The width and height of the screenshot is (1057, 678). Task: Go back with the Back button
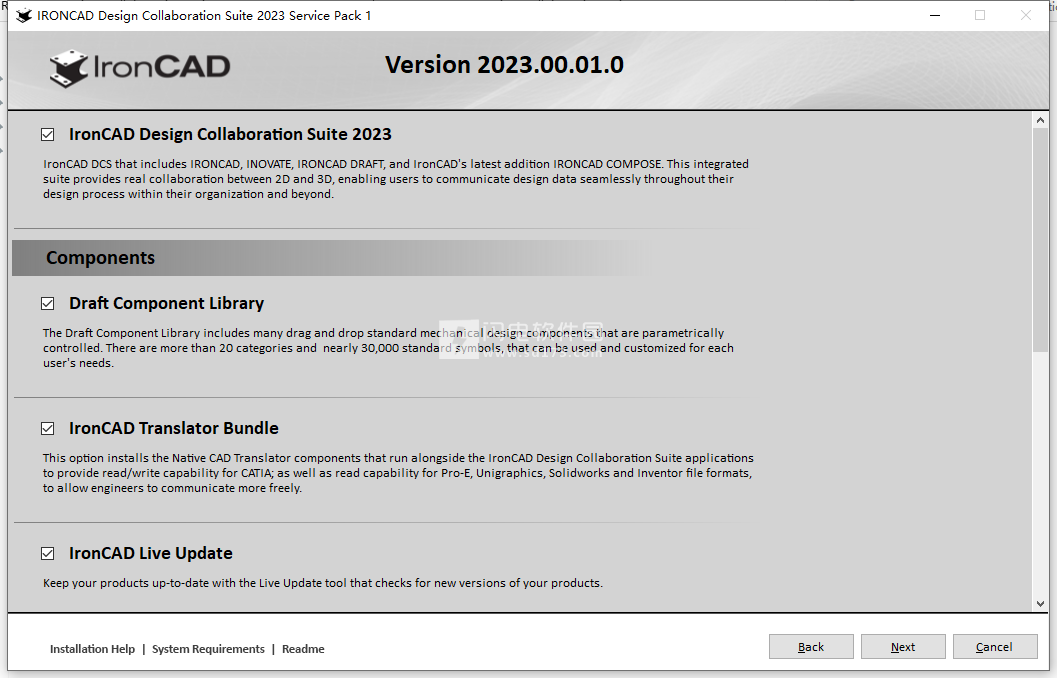click(x=811, y=647)
